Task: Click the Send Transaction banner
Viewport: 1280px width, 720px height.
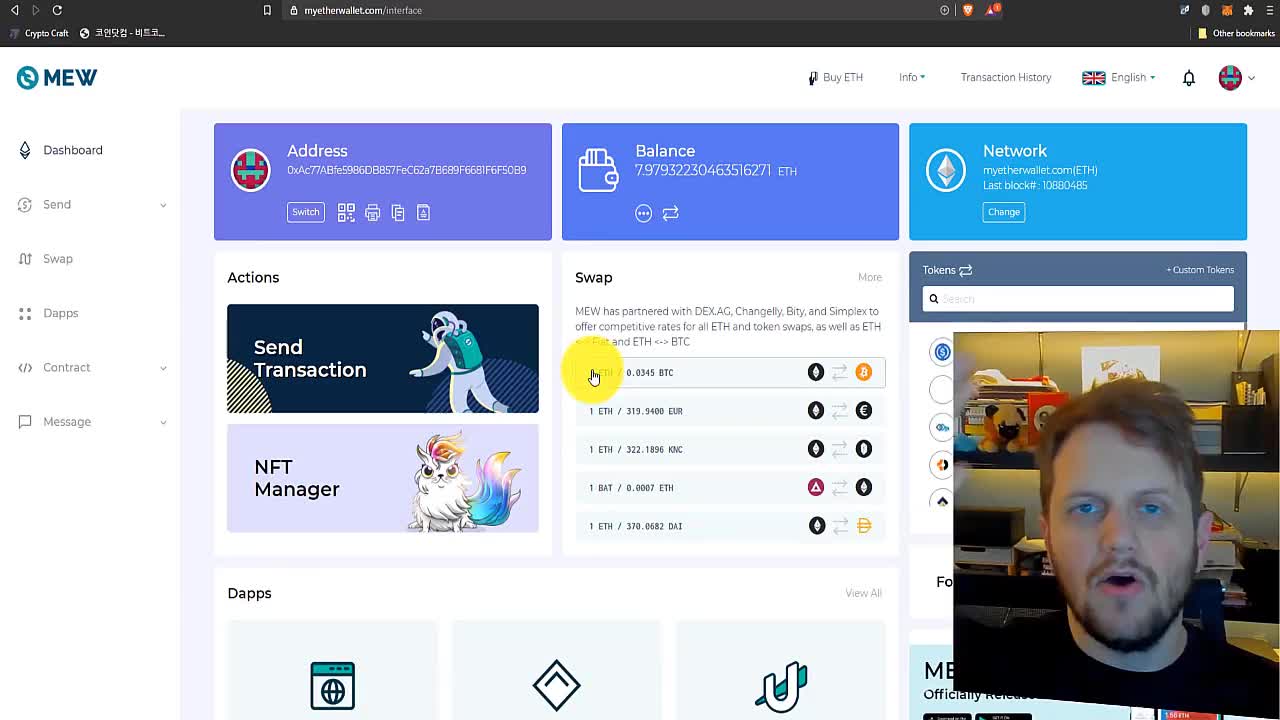Action: click(x=382, y=358)
